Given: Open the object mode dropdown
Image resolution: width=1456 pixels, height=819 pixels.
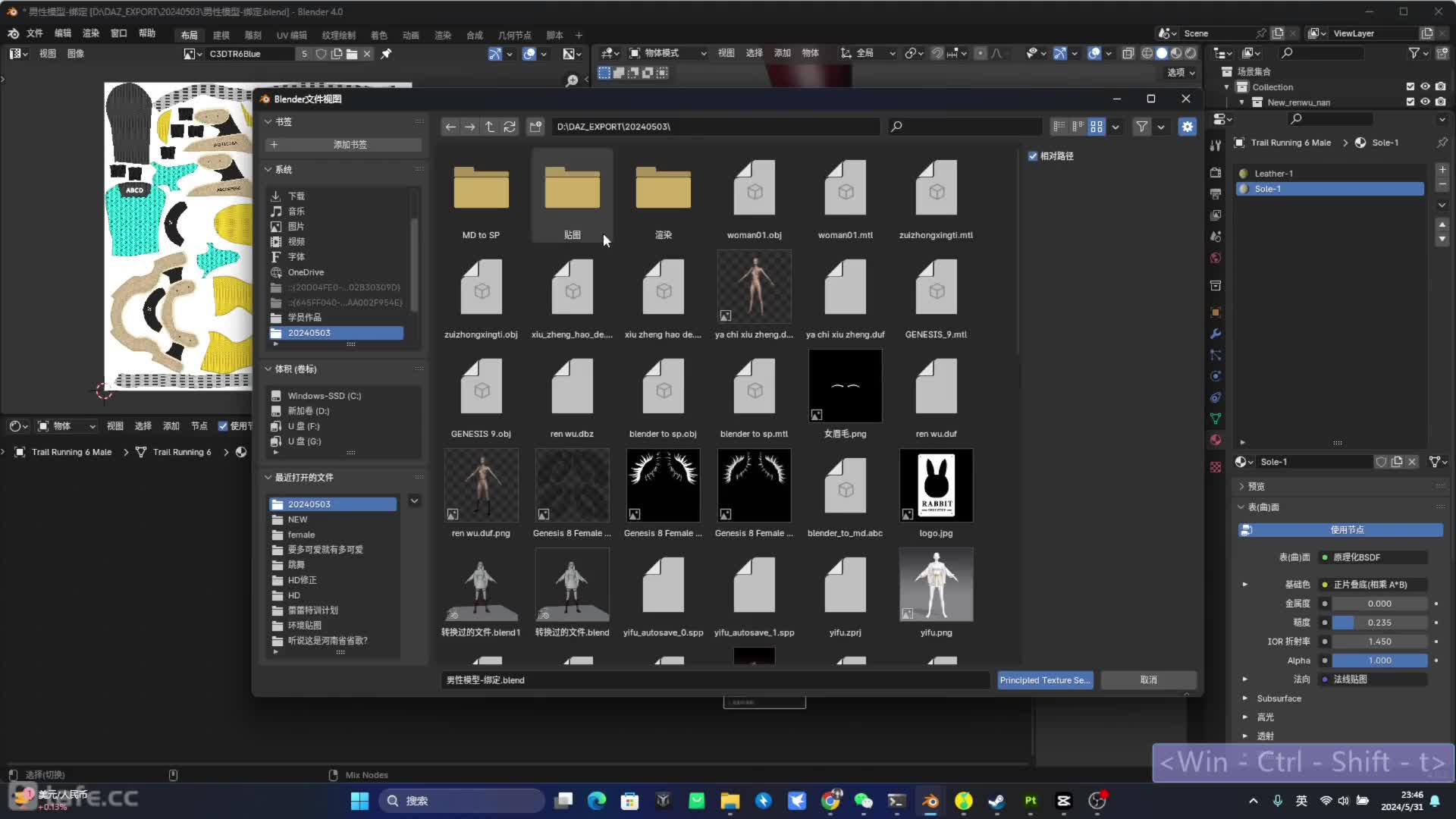Looking at the screenshot, I should [669, 53].
